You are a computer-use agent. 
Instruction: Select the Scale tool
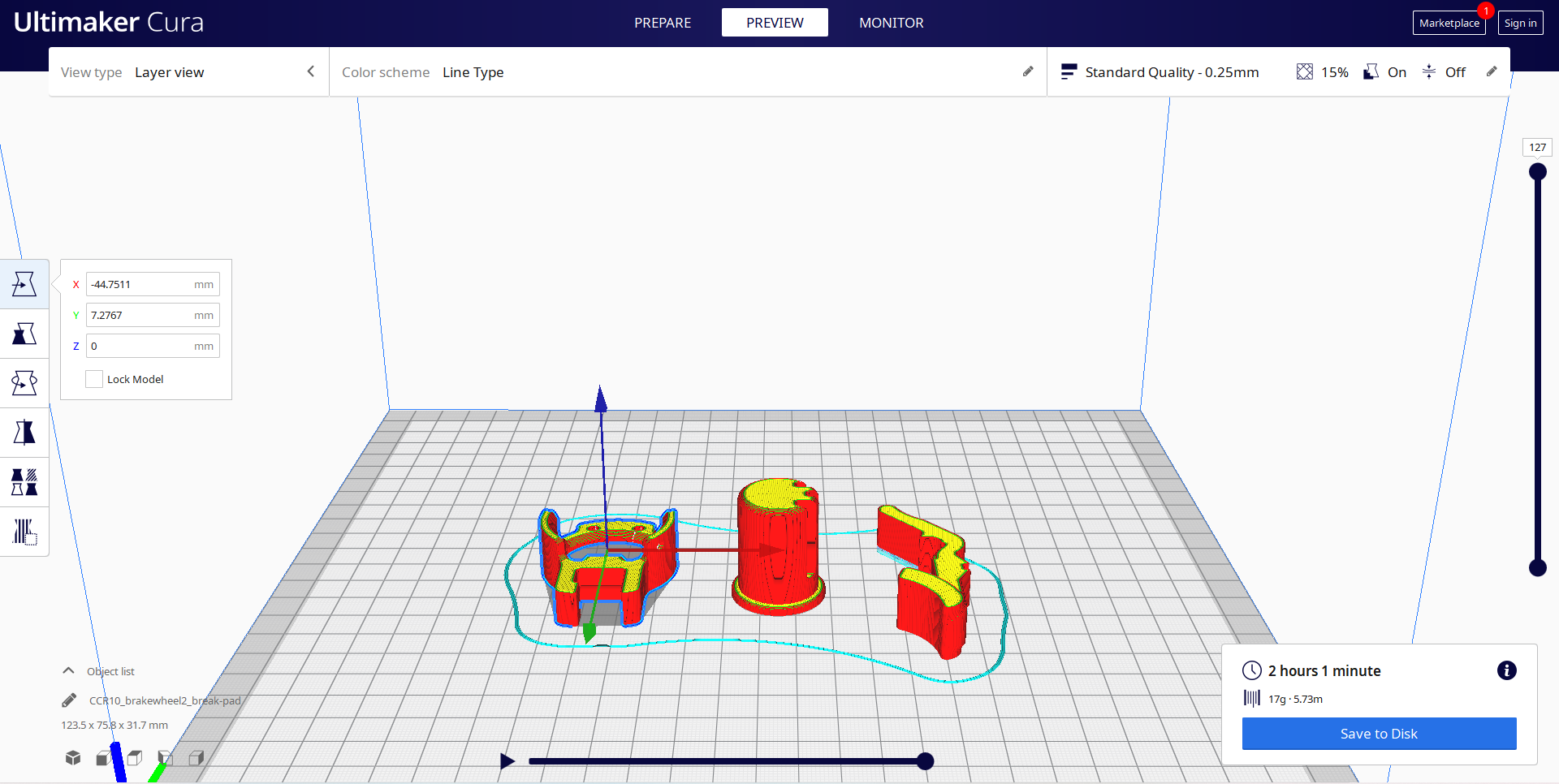point(24,333)
